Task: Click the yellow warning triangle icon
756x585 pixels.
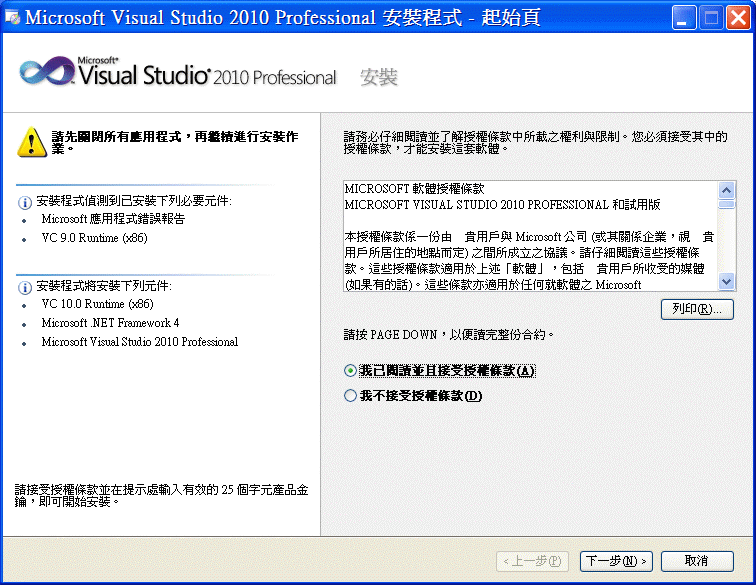Action: tap(32, 142)
